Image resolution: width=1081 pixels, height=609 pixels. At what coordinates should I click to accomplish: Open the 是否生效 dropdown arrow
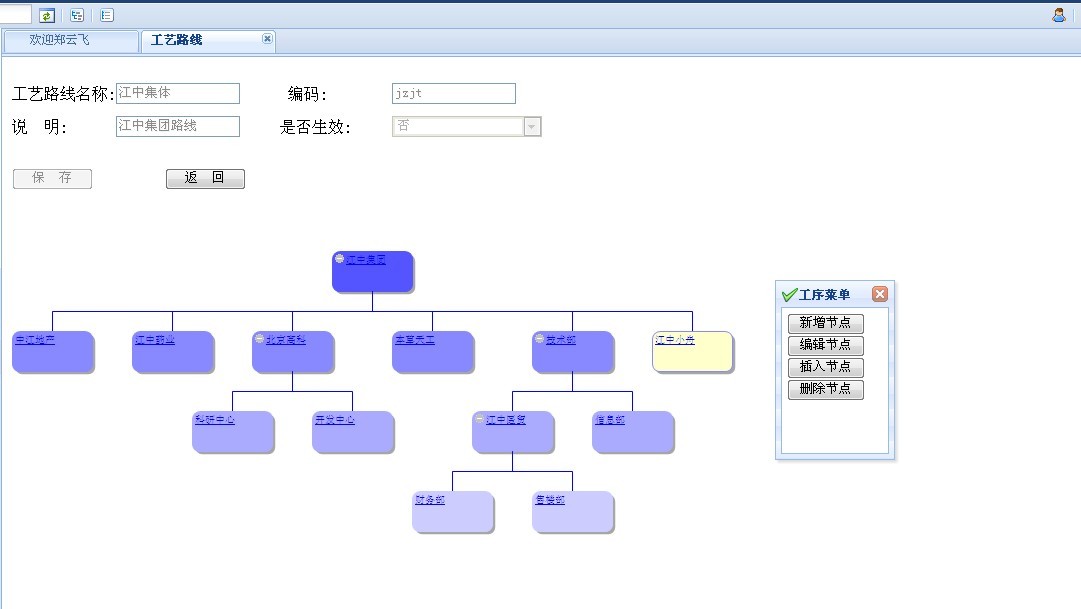[x=532, y=126]
